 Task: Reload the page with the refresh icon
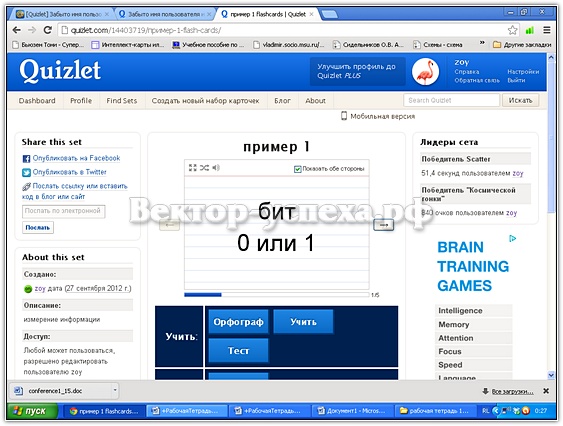(47, 30)
